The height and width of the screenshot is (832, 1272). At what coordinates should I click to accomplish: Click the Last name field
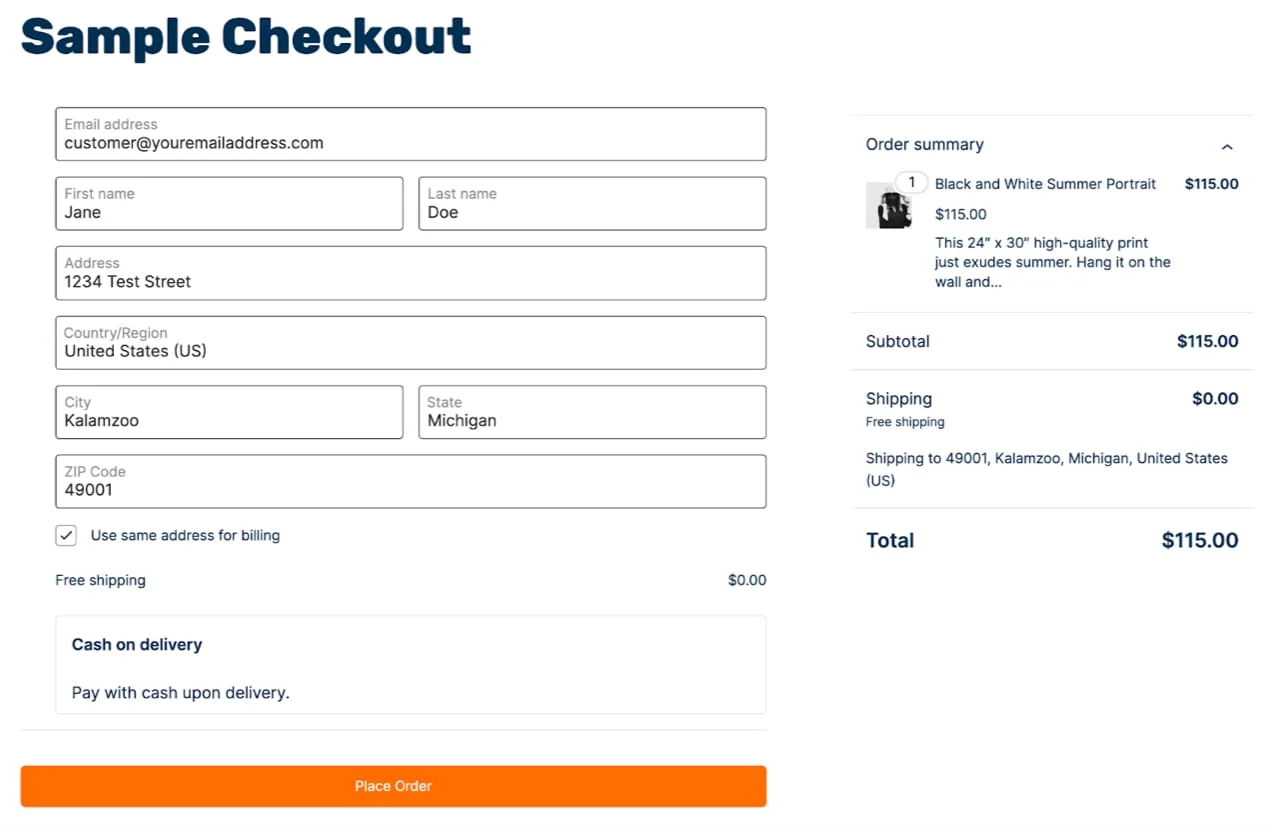pos(591,212)
